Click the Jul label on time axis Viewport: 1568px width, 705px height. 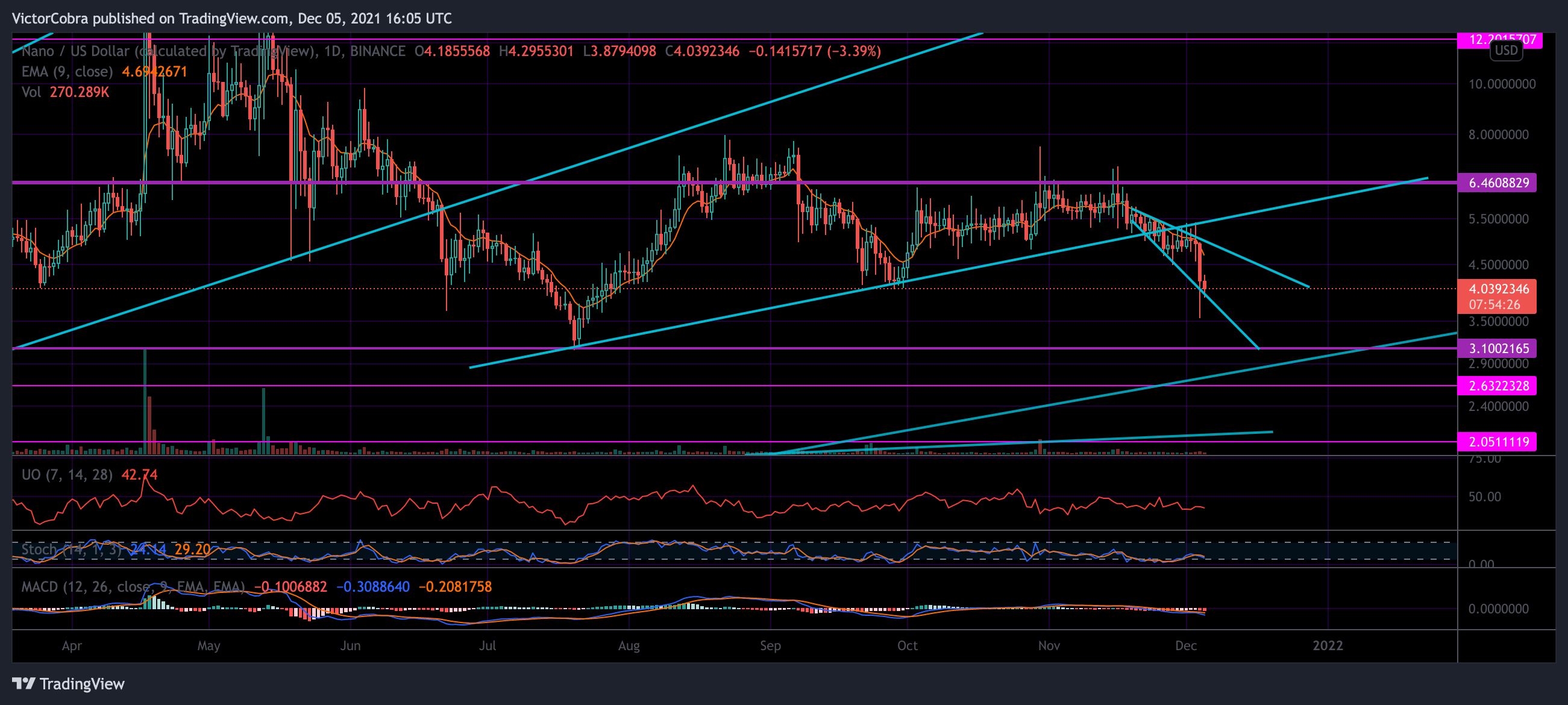tap(488, 645)
